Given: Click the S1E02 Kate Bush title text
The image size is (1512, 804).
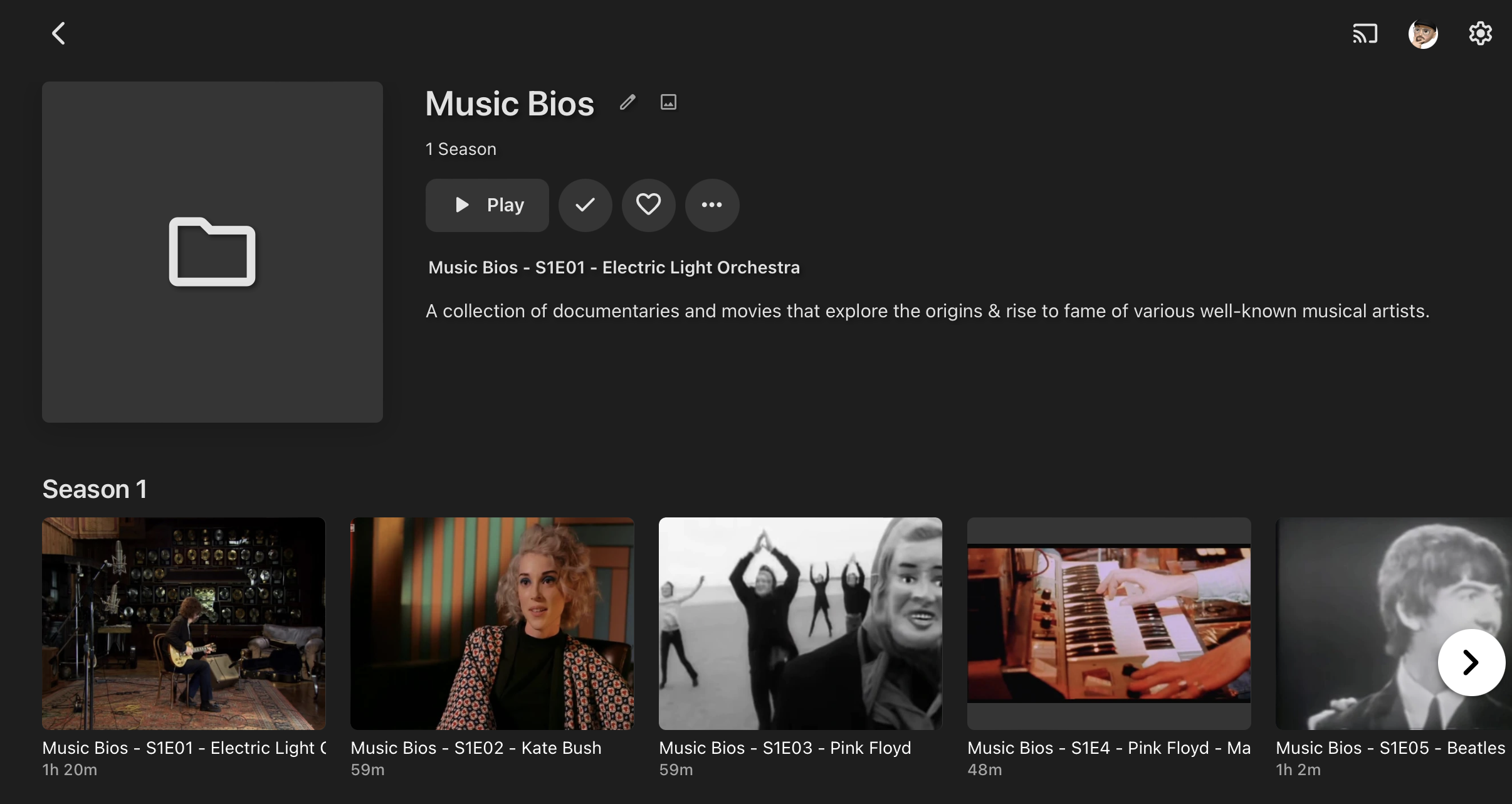Looking at the screenshot, I should click(476, 748).
